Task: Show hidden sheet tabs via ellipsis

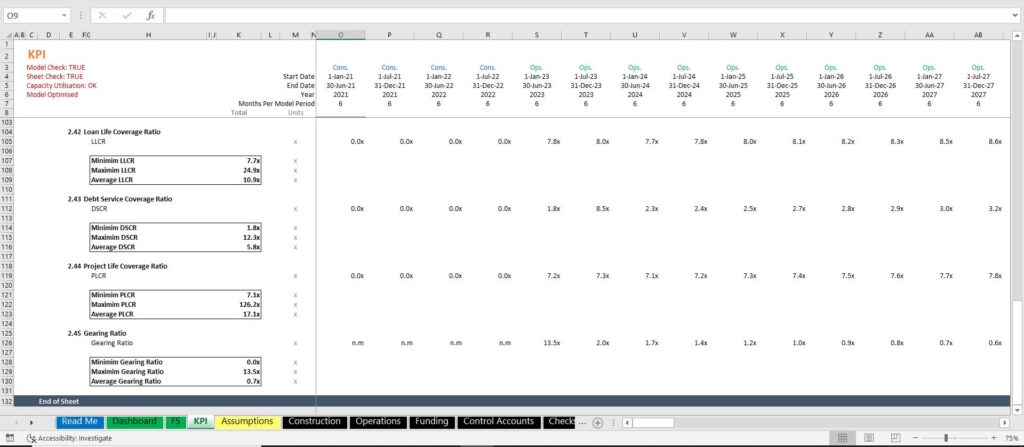Action: pyautogui.click(x=583, y=422)
